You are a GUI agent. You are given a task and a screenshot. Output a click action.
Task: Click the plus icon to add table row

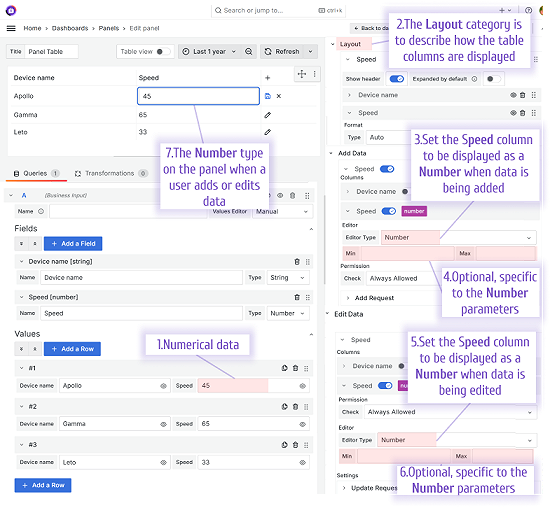pyautogui.click(x=267, y=78)
